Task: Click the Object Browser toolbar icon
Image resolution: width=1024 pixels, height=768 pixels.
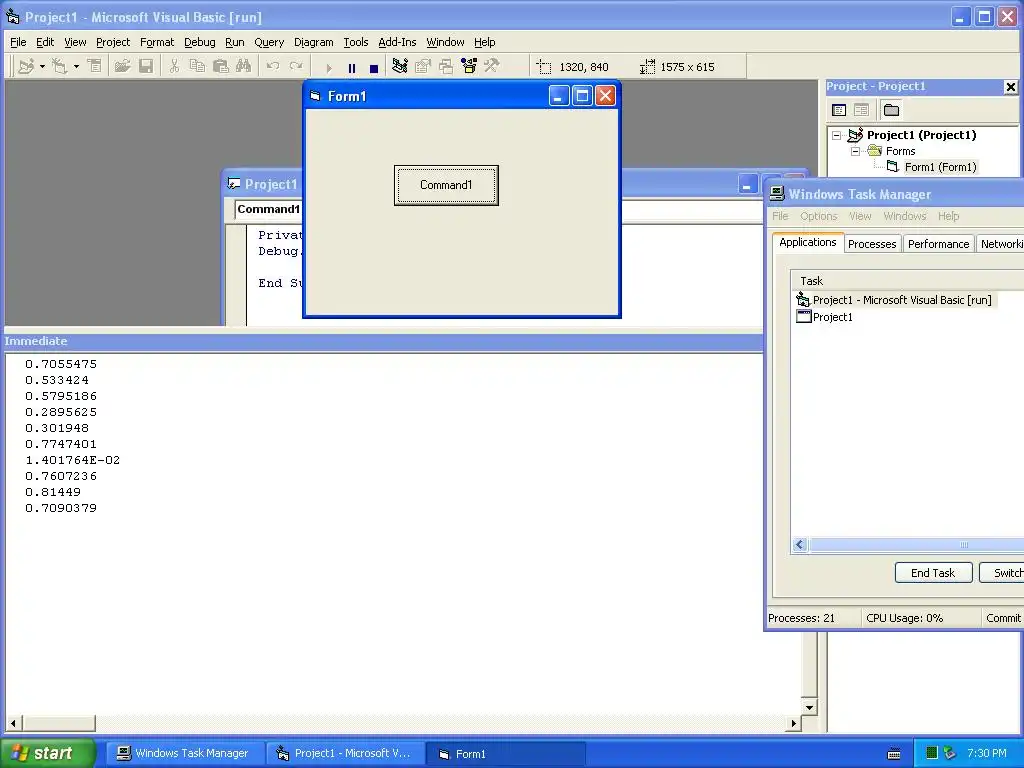Action: tap(469, 67)
